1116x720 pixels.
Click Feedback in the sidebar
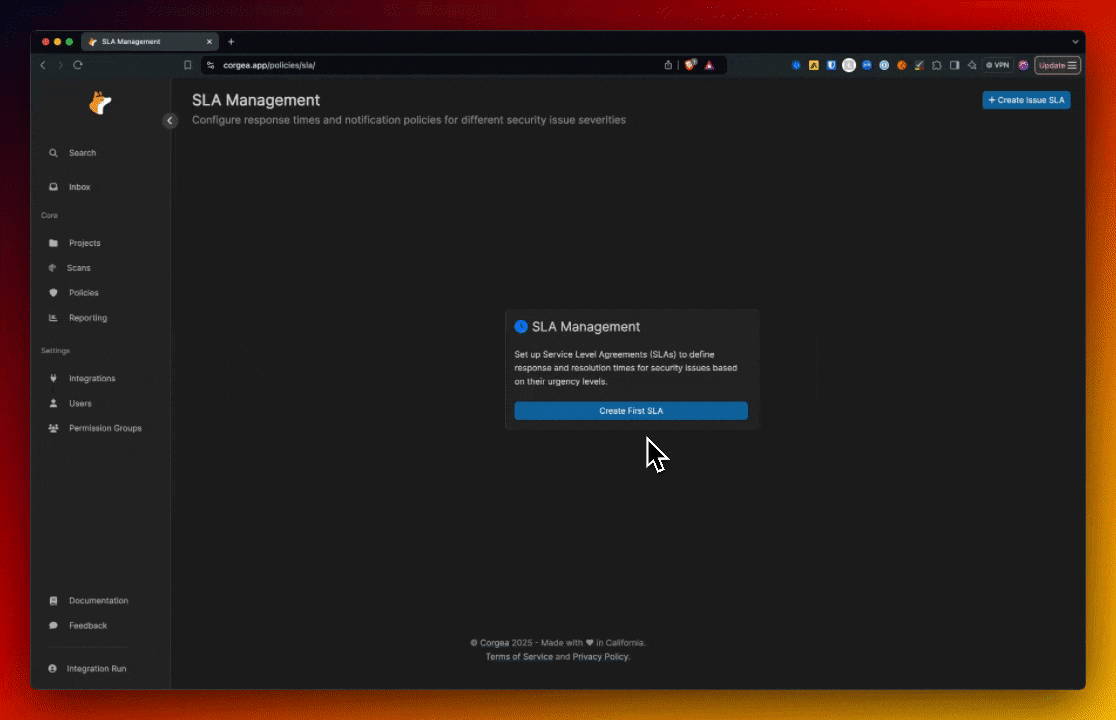click(x=87, y=626)
